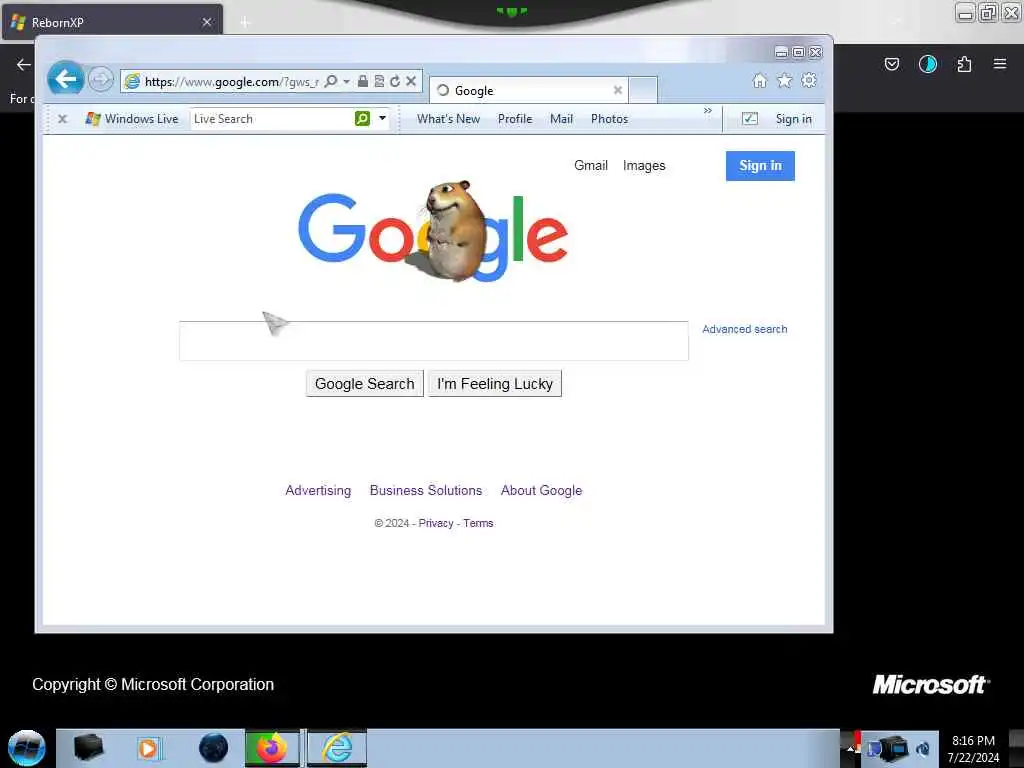This screenshot has height=768, width=1024.
Task: Open the extensions puzzle piece icon
Action: [964, 64]
